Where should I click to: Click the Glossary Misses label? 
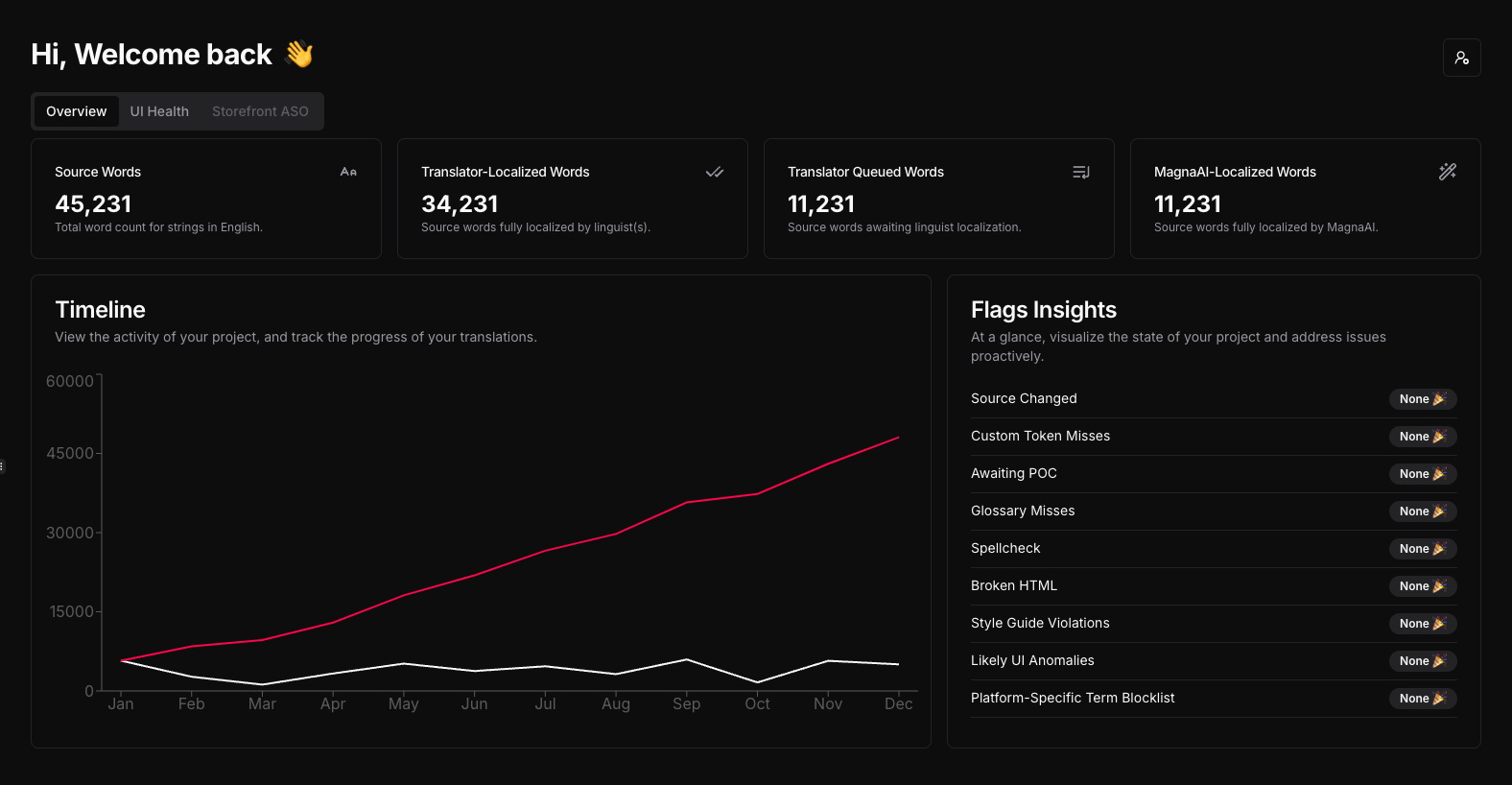click(1023, 511)
